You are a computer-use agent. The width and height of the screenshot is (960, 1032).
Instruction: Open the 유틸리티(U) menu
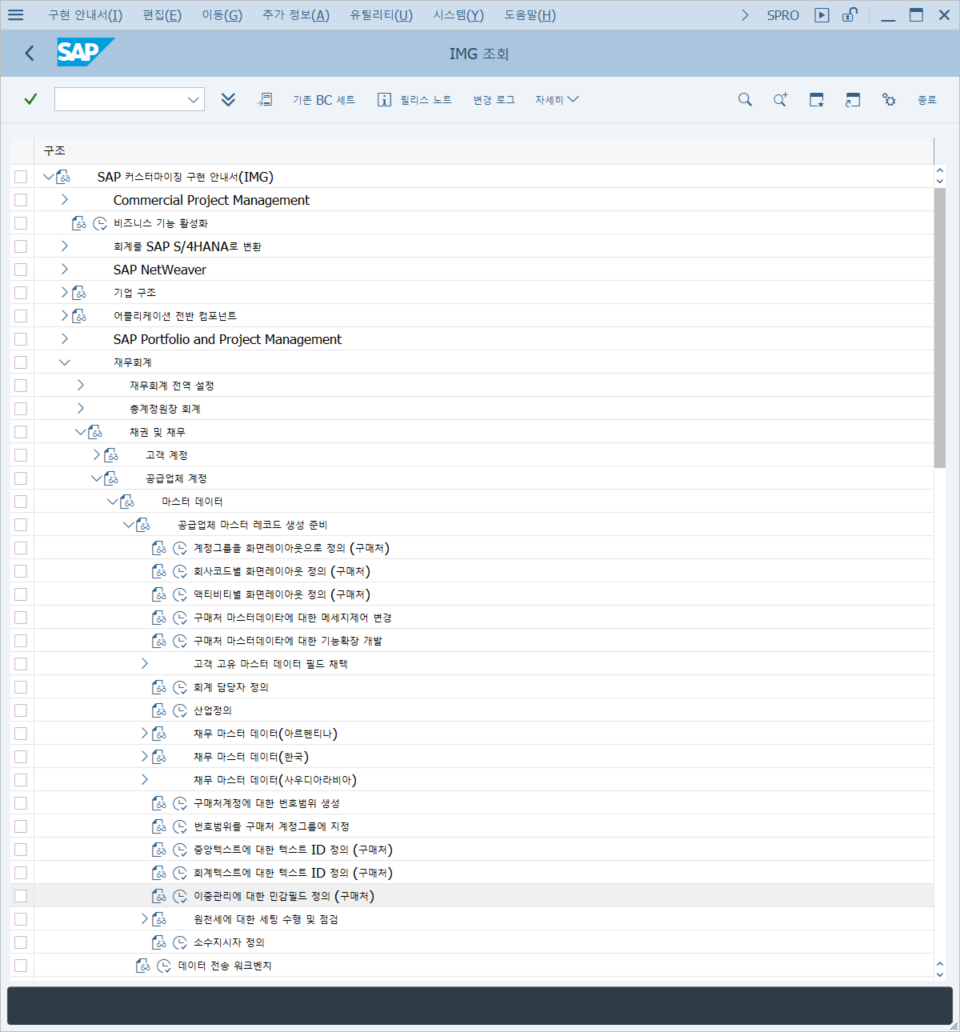click(x=381, y=15)
